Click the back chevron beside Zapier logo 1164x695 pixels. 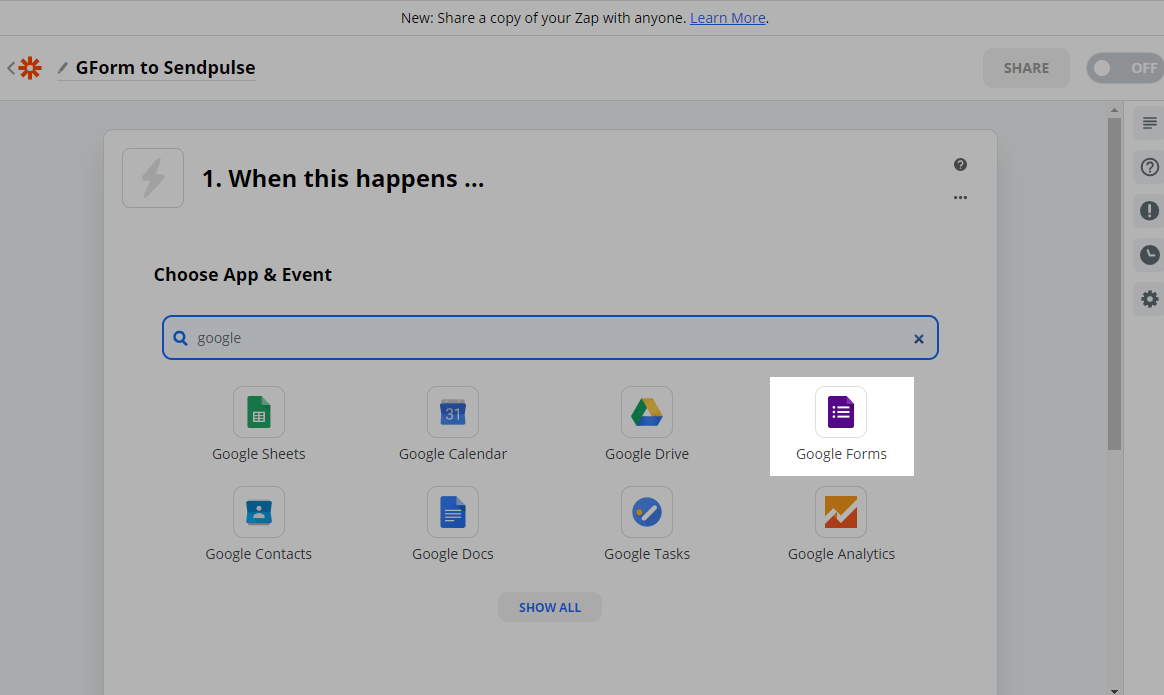pyautogui.click(x=11, y=68)
